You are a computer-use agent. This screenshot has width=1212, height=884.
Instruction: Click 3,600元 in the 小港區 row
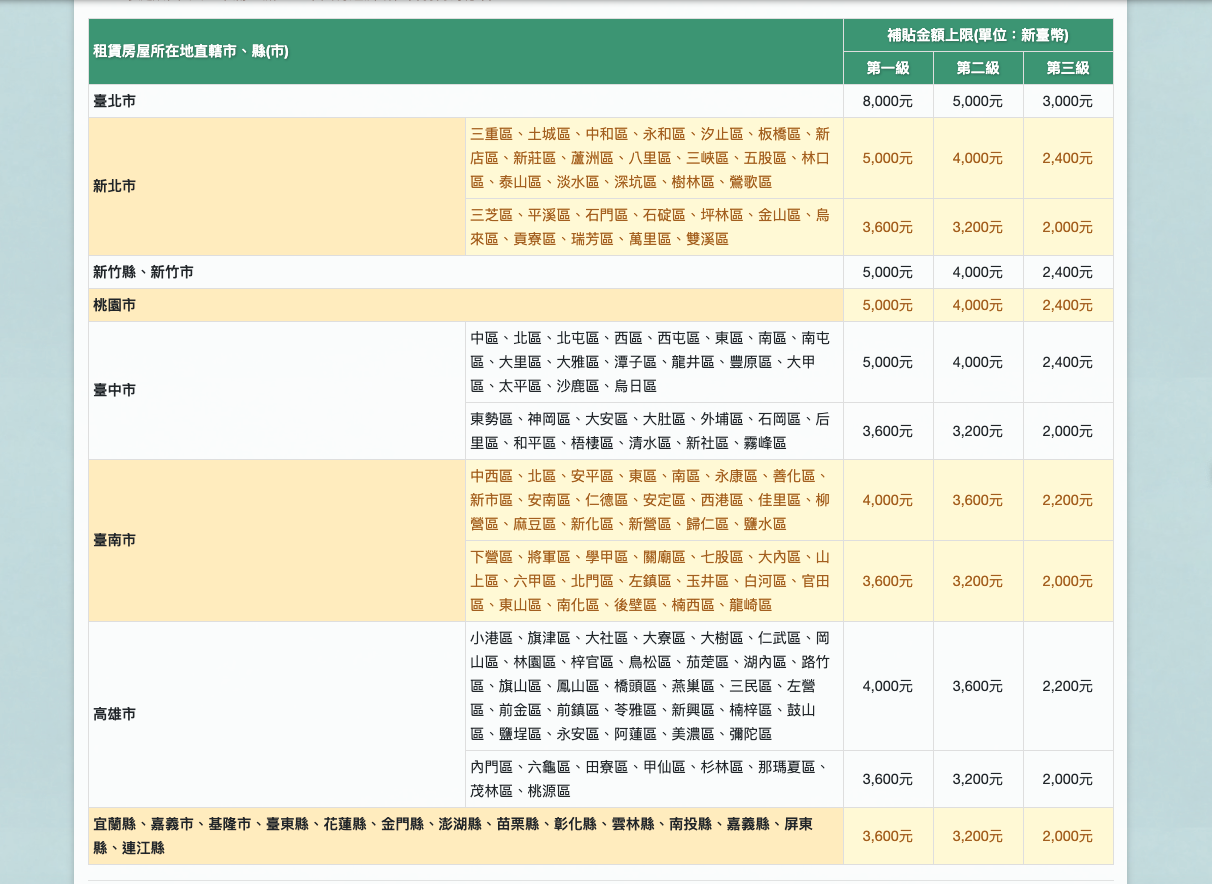pyautogui.click(x=978, y=686)
